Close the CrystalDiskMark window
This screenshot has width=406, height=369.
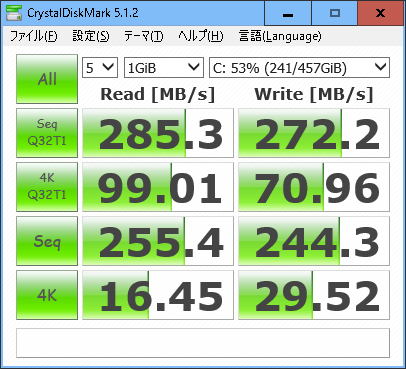tap(380, 13)
